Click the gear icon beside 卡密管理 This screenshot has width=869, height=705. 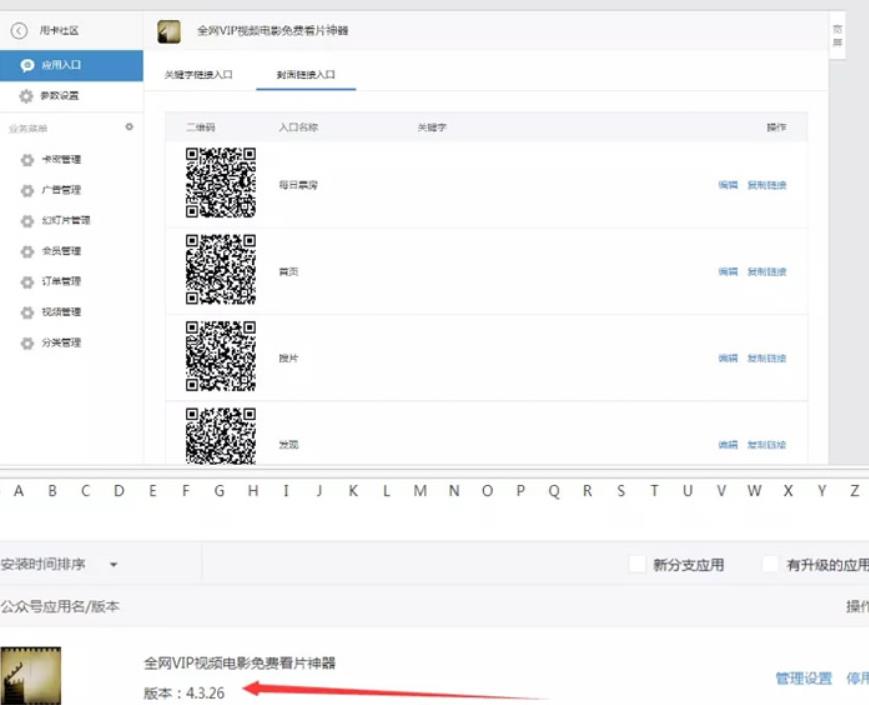tap(27, 160)
